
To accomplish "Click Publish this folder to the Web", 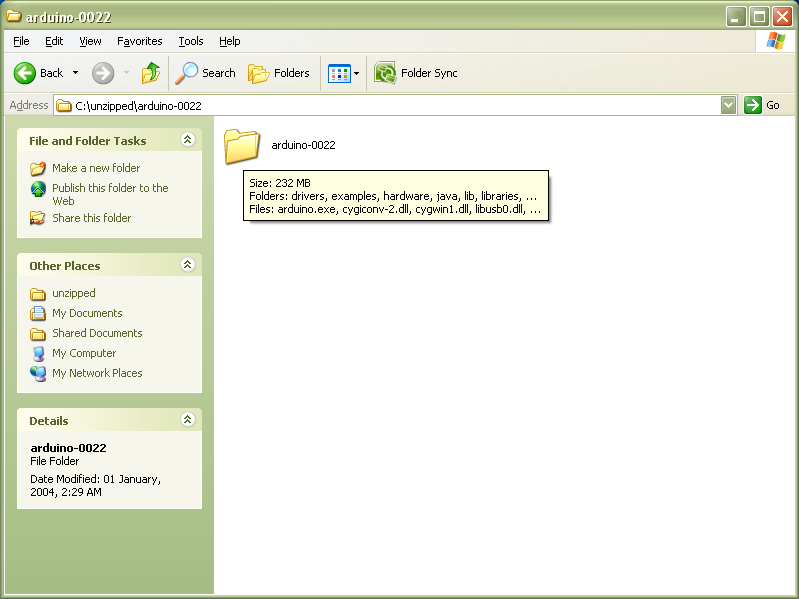I will tap(110, 195).
